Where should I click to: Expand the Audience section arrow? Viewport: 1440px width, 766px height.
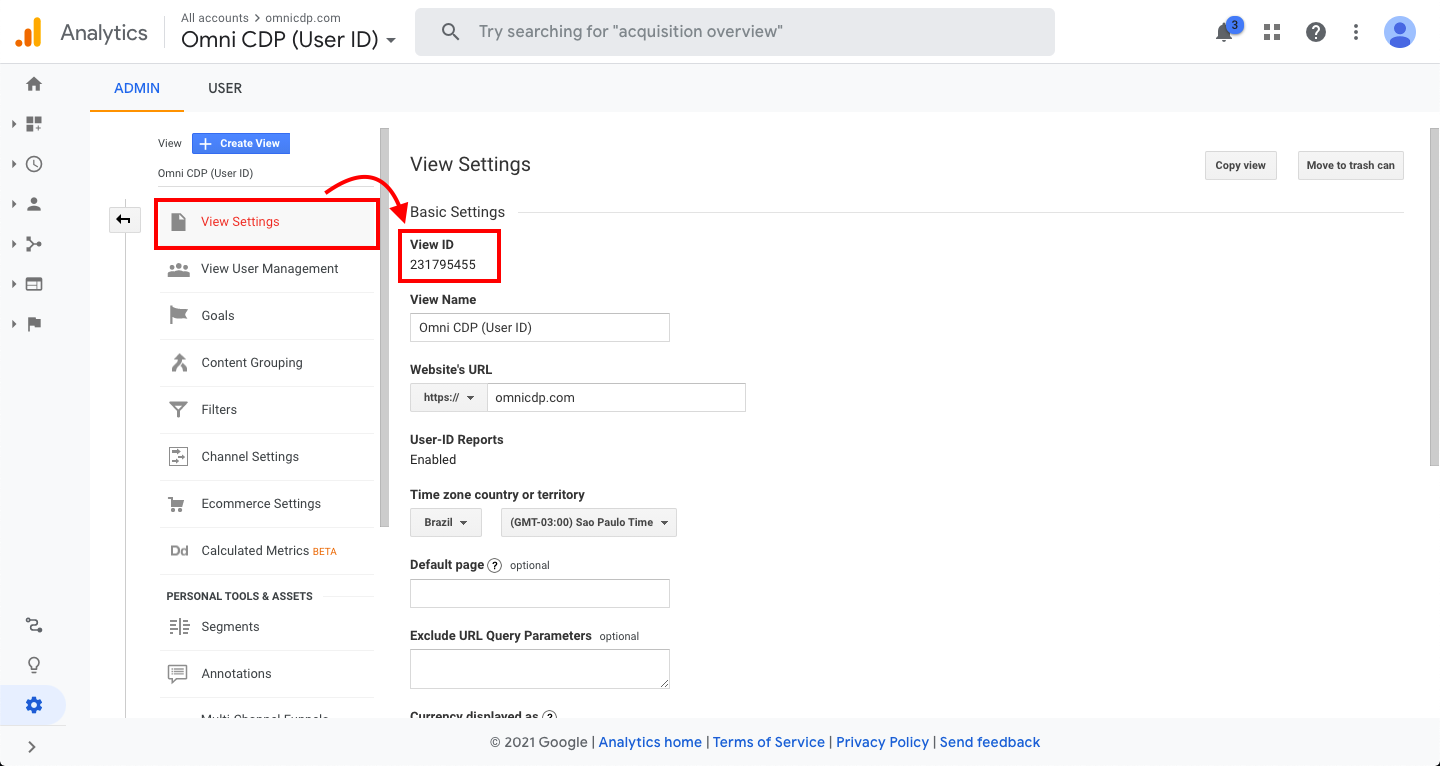pyautogui.click(x=14, y=204)
